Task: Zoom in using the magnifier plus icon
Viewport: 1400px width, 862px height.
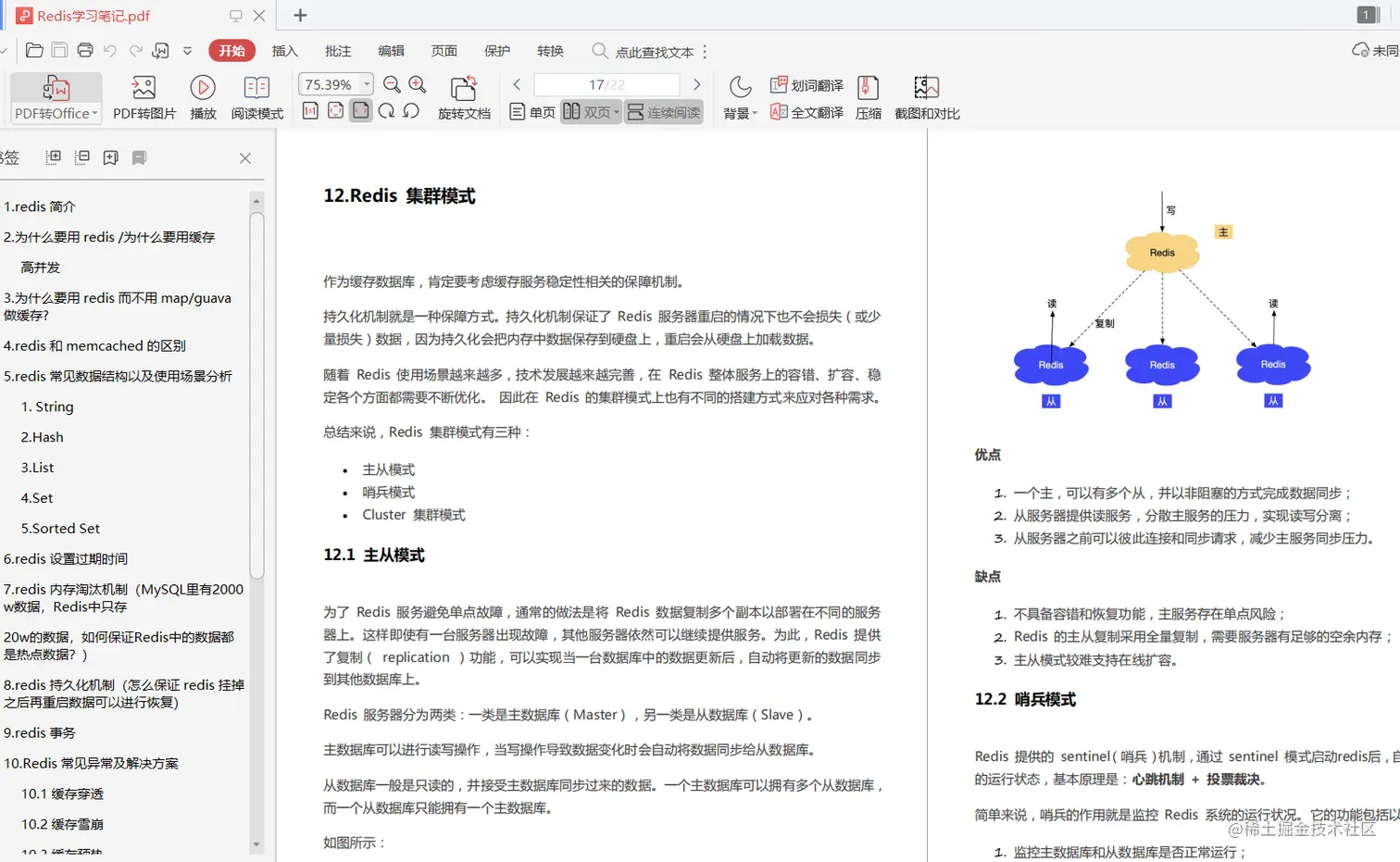Action: point(417,83)
